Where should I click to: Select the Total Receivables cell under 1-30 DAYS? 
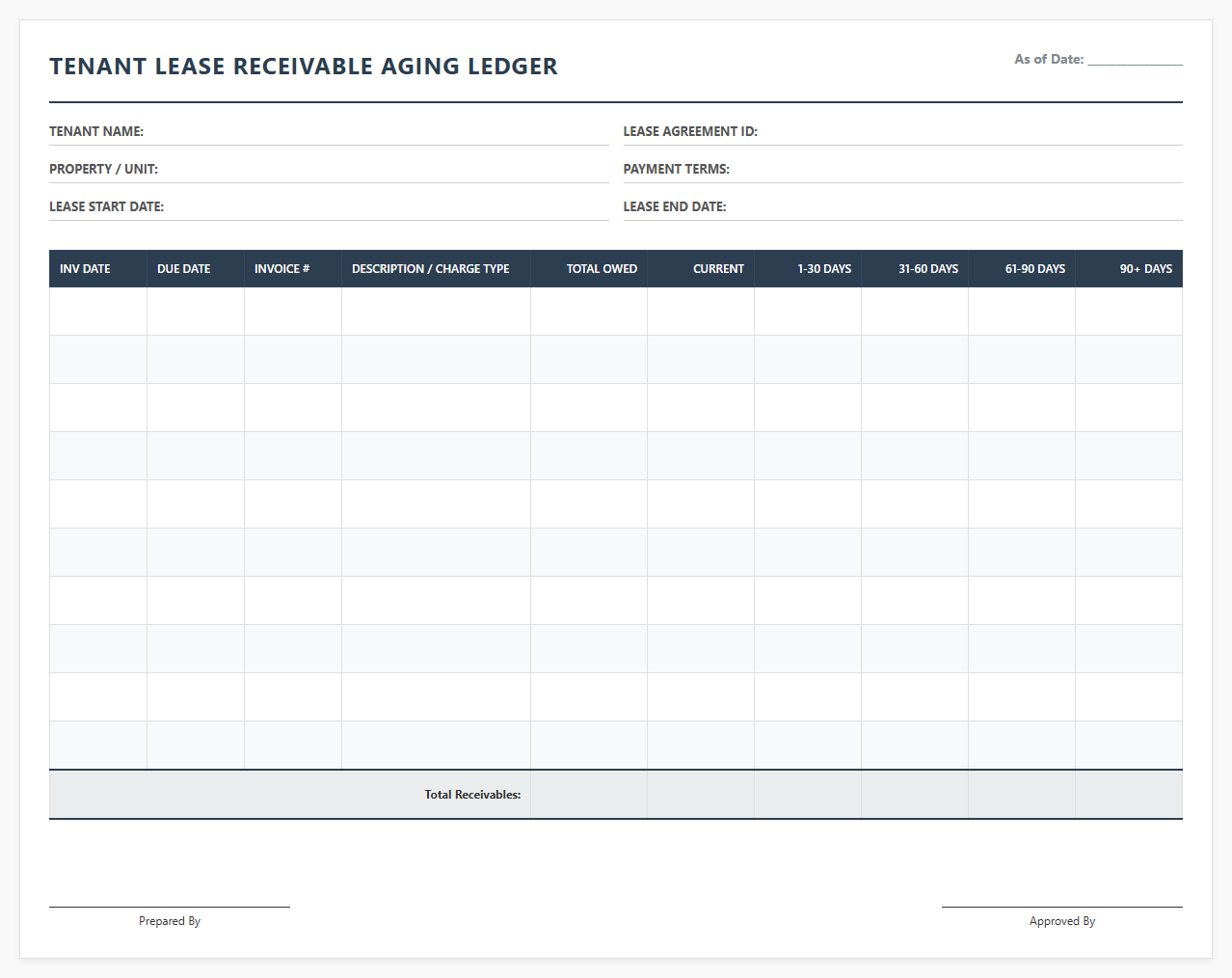pos(808,795)
